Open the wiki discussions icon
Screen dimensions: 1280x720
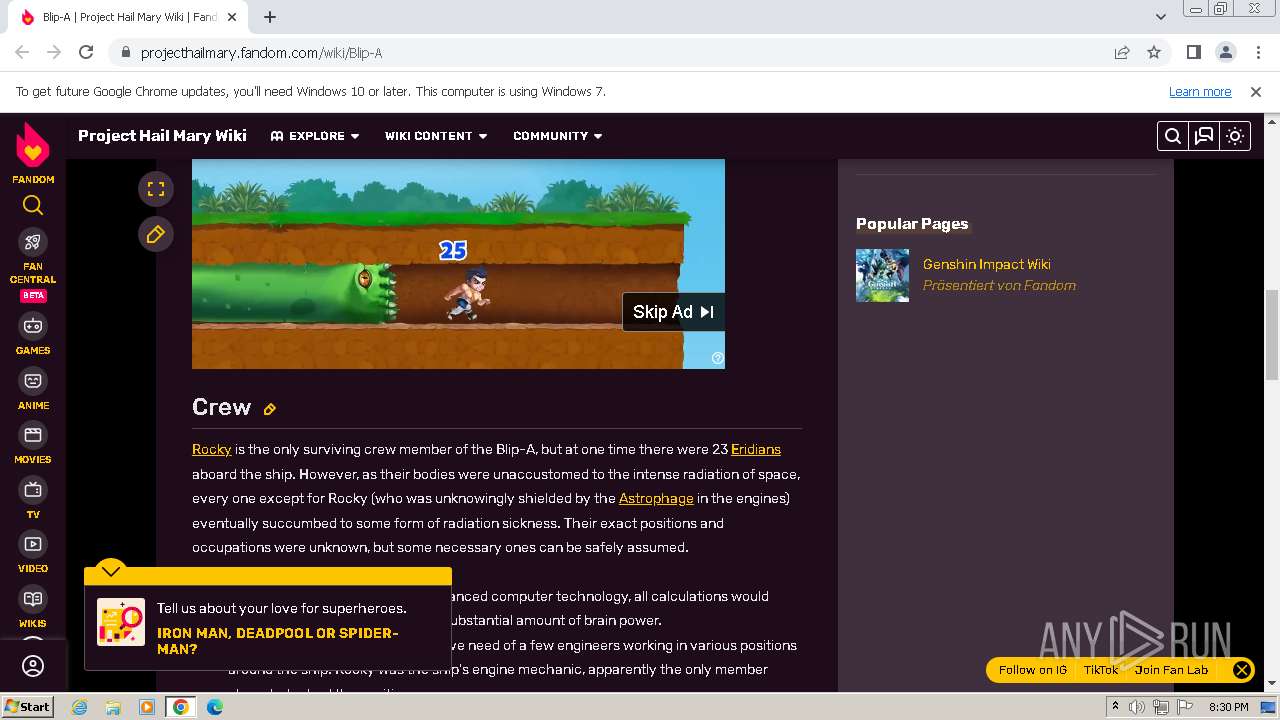pos(1204,136)
